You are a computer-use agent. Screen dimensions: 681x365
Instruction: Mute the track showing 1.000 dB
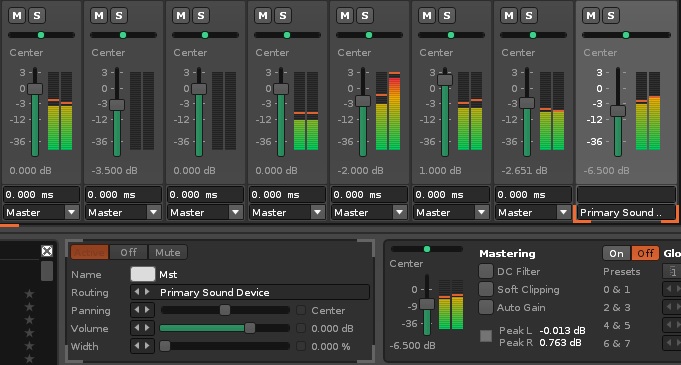click(427, 16)
